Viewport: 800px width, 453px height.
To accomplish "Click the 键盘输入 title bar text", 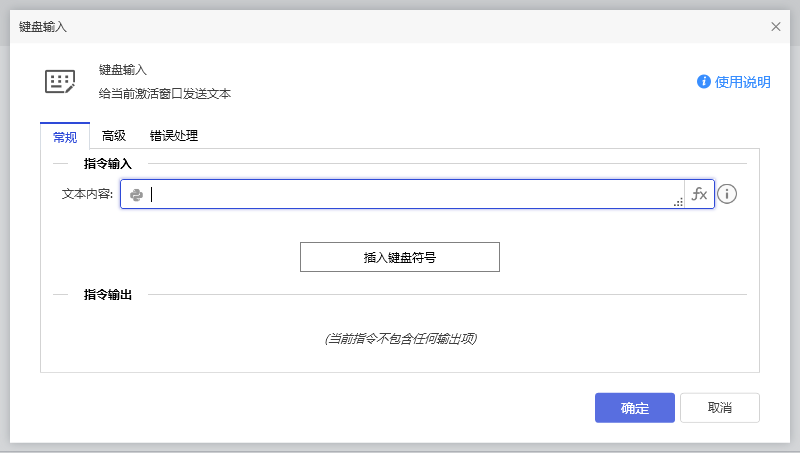I will [43, 27].
